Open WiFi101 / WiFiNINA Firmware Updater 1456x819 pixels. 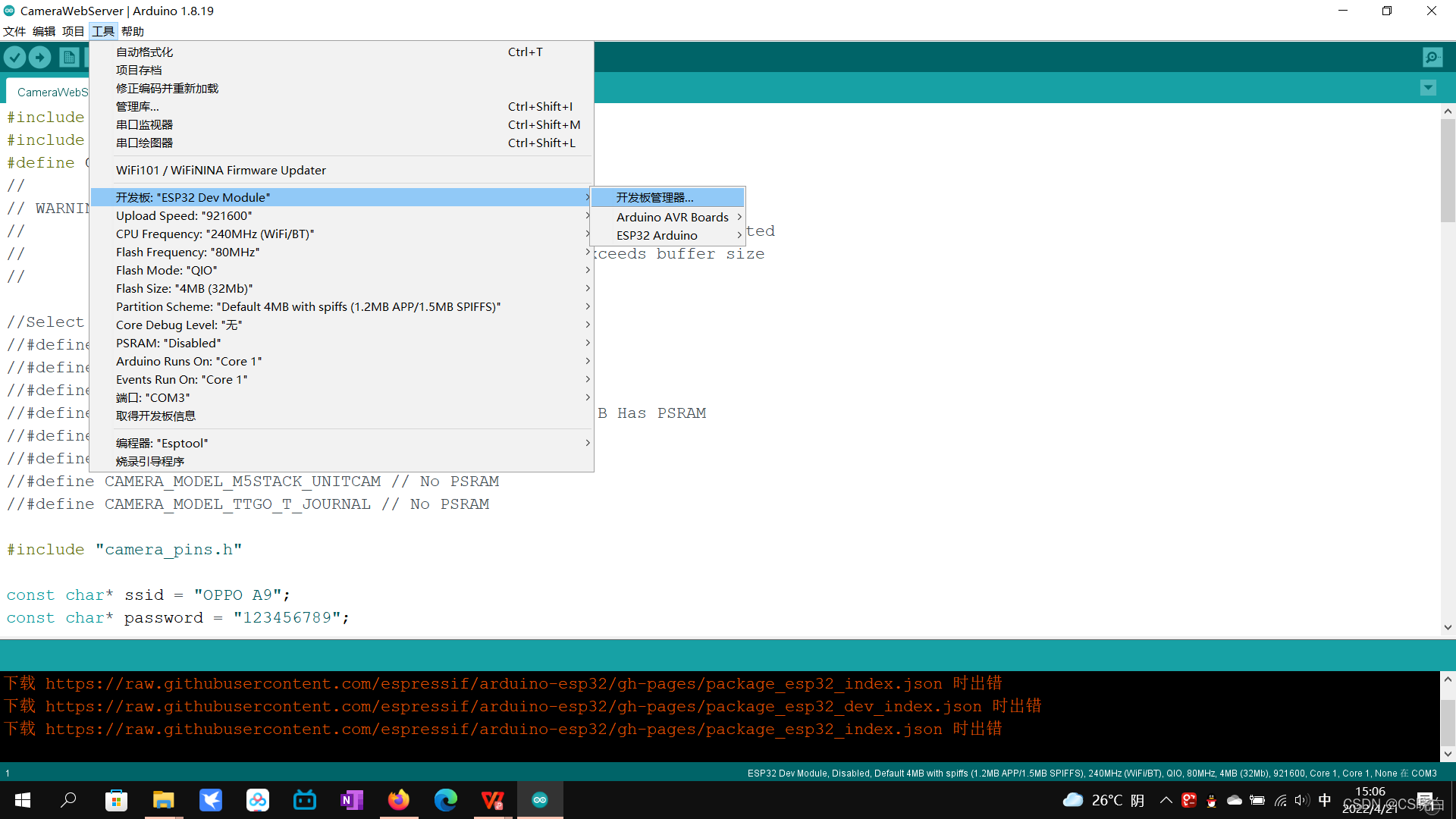coord(341,170)
